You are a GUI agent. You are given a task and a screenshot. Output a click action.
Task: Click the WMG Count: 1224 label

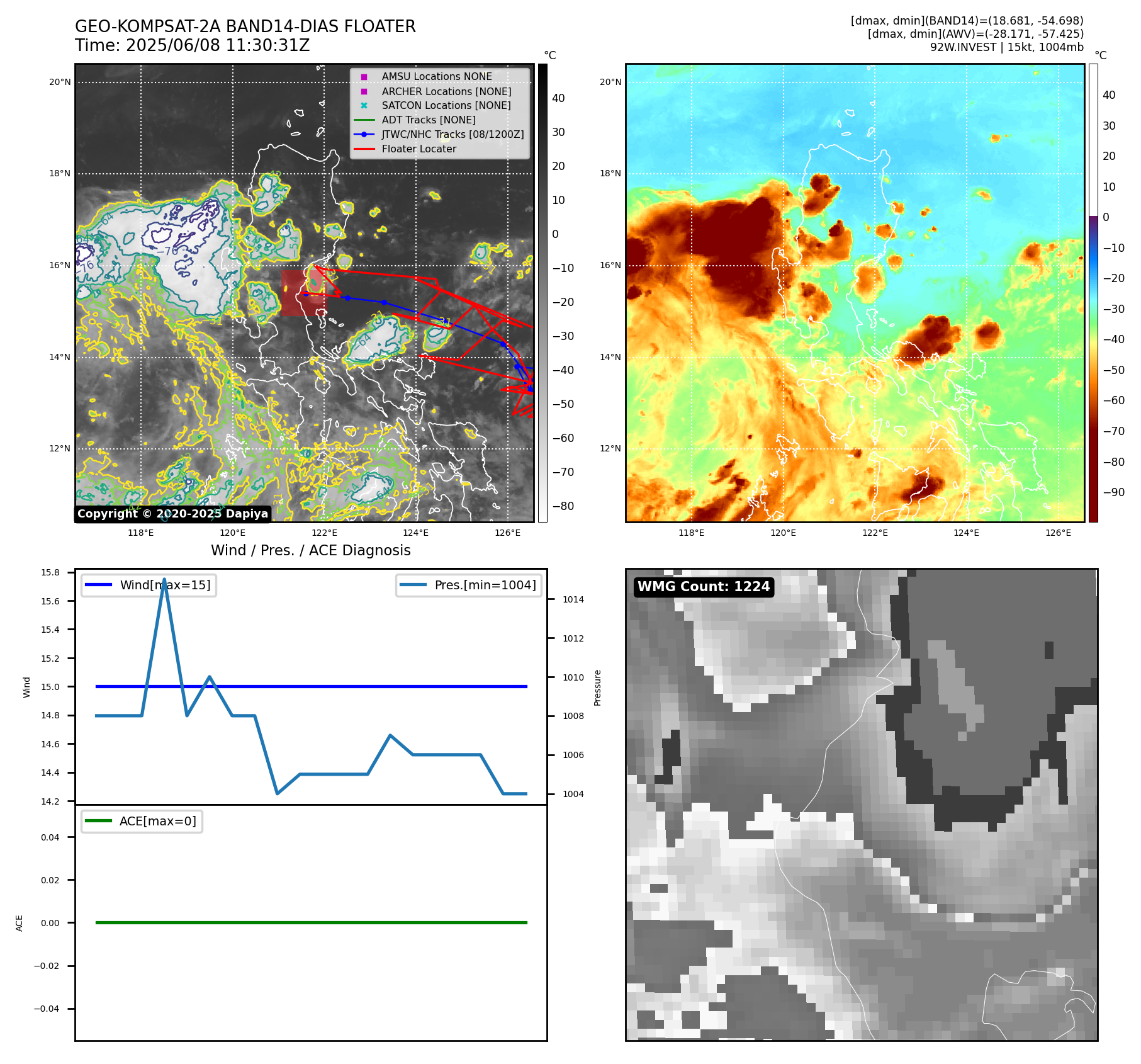point(704,587)
